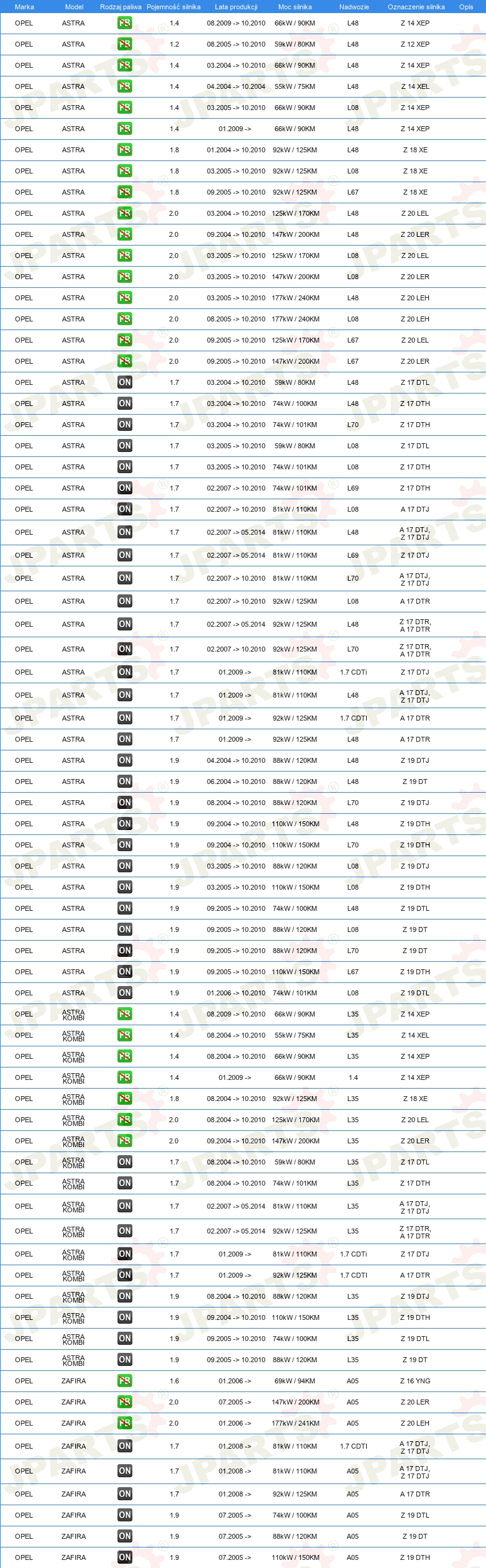Click the Marka column header
Screen dimensions: 486x1568
(x=24, y=7)
